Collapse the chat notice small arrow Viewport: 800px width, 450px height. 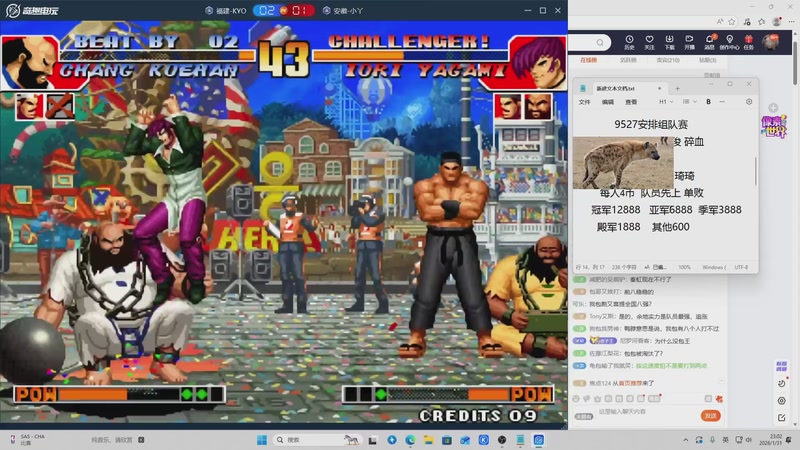(x=721, y=381)
